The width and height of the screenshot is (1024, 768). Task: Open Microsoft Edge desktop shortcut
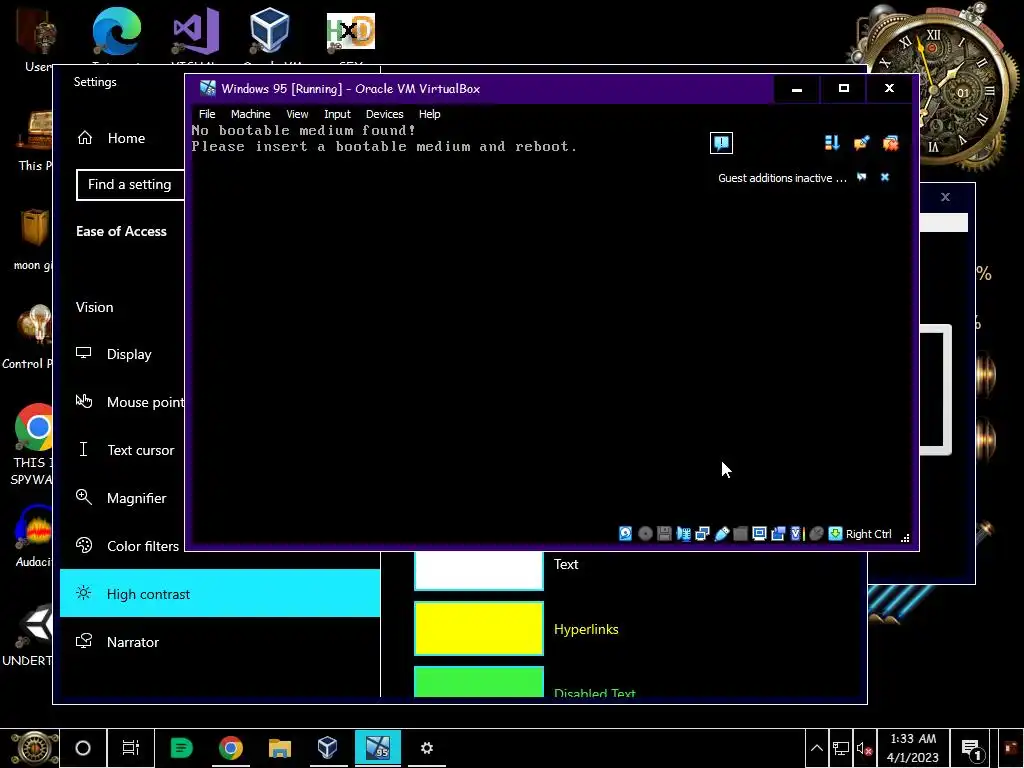(117, 31)
